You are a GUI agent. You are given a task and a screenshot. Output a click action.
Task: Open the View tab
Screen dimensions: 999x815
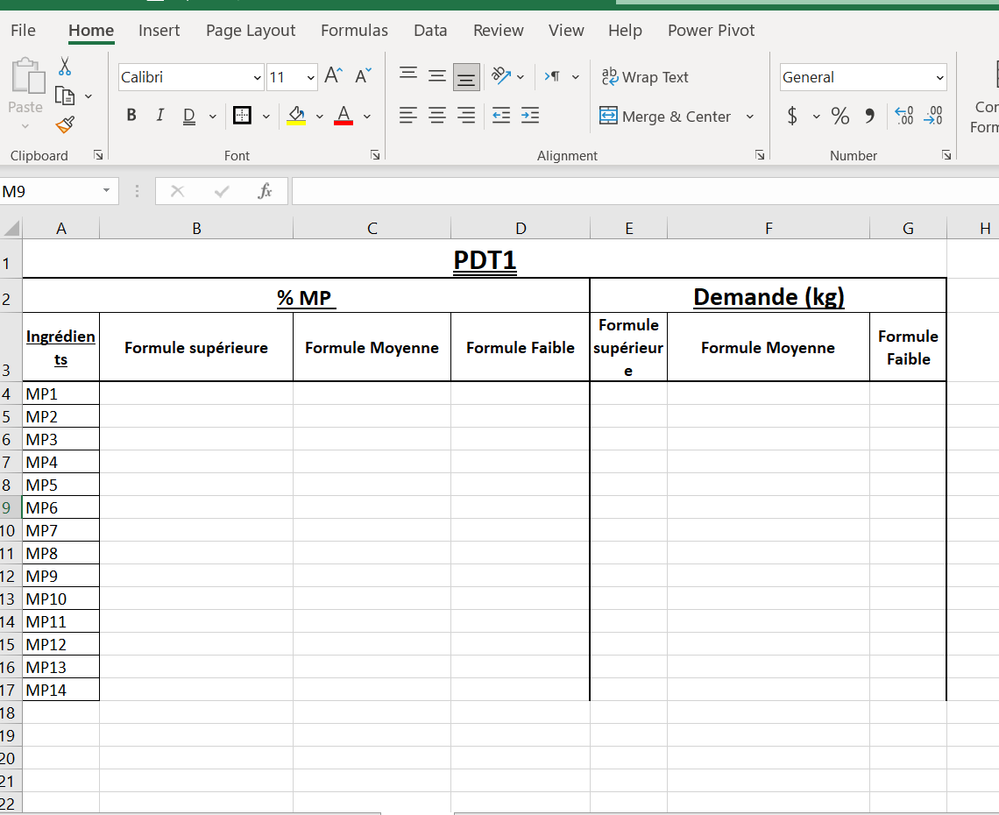tap(566, 31)
